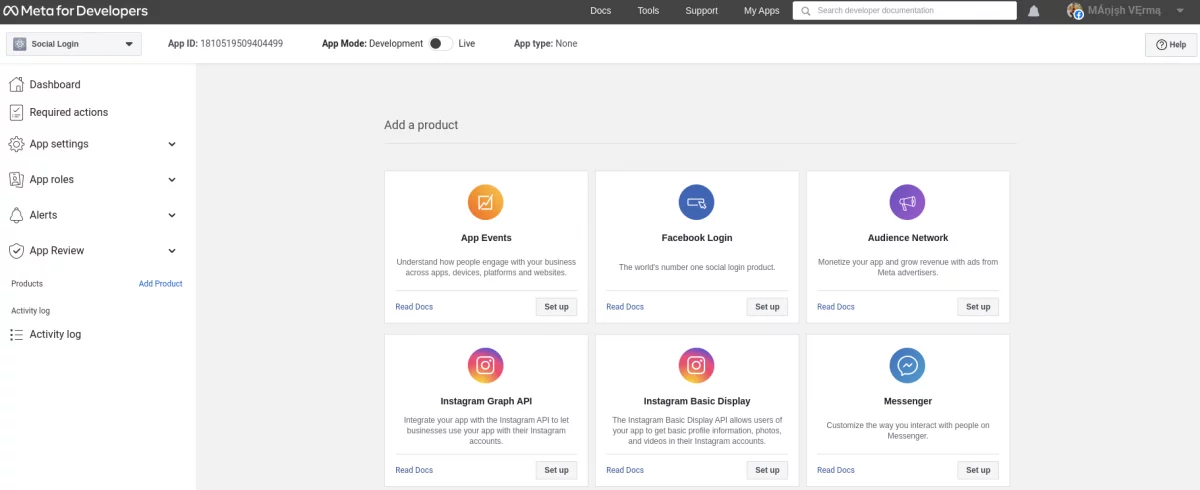Screen dimensions: 1200x490
Task: Open the Social Login app selector dropdown
Action: coord(74,44)
